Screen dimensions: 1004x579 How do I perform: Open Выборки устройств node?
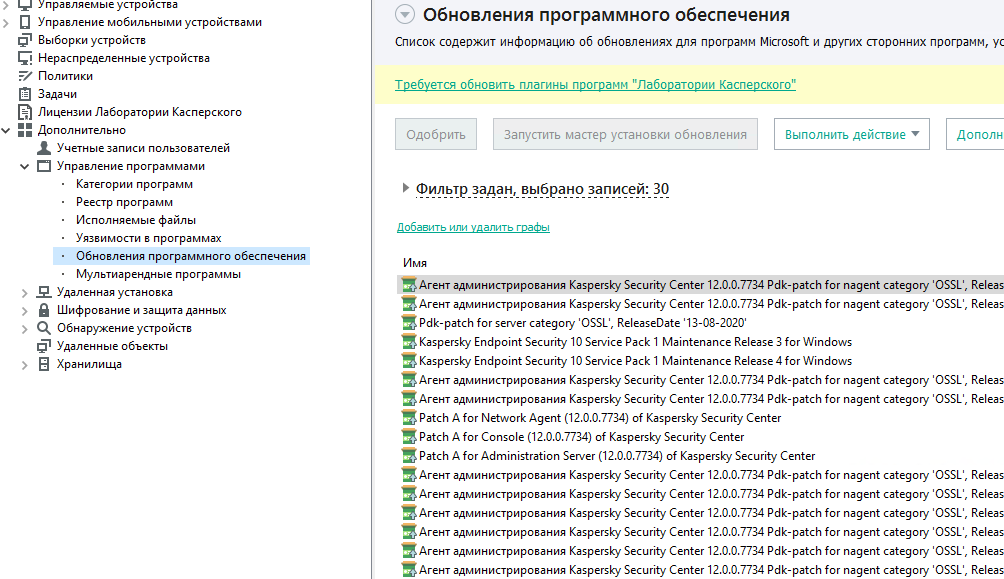pos(92,40)
